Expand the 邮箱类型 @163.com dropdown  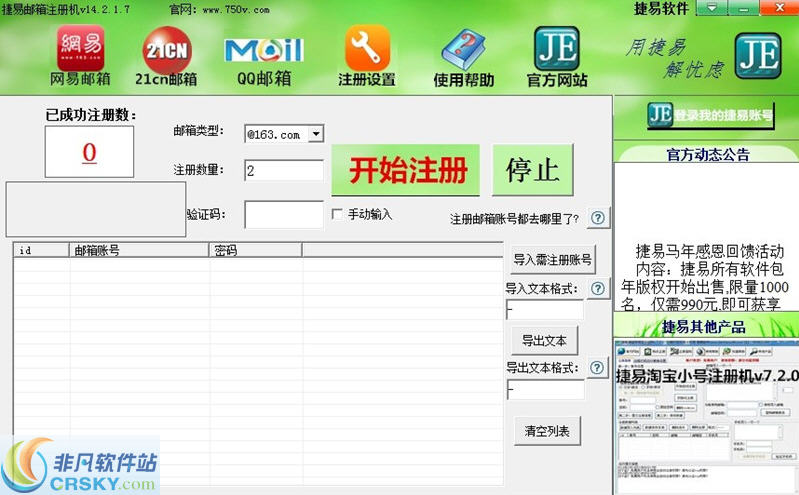pos(316,134)
